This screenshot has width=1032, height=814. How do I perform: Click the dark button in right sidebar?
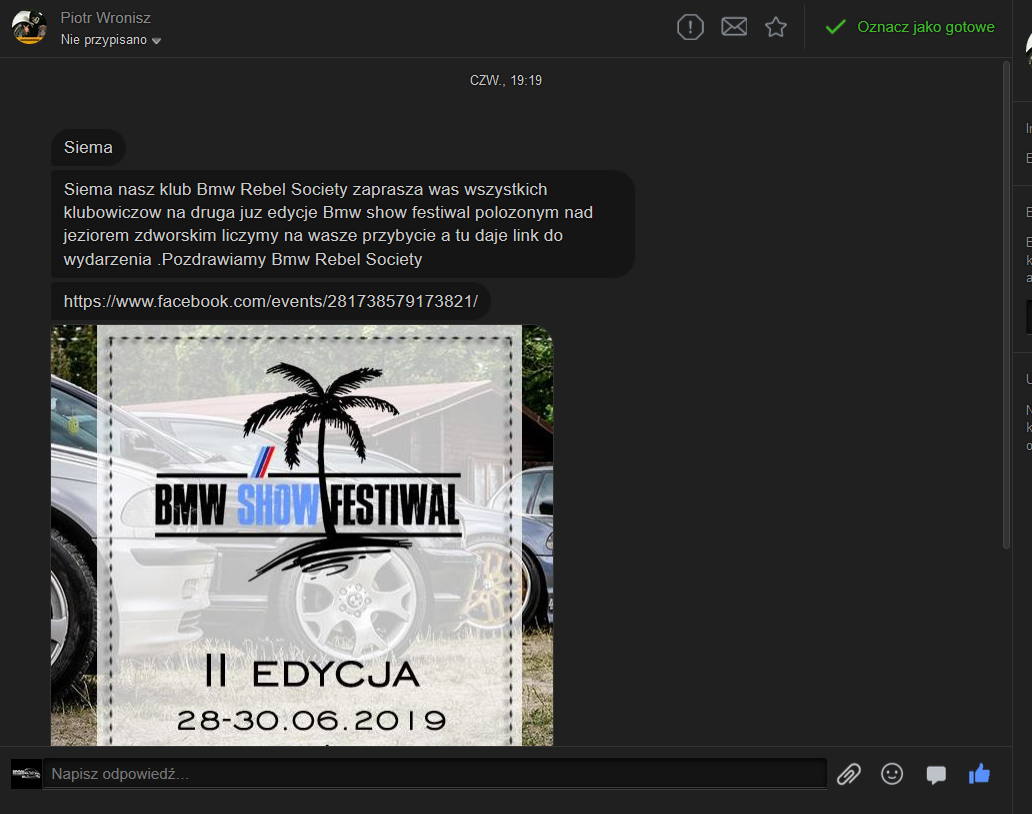pyautogui.click(x=1028, y=317)
